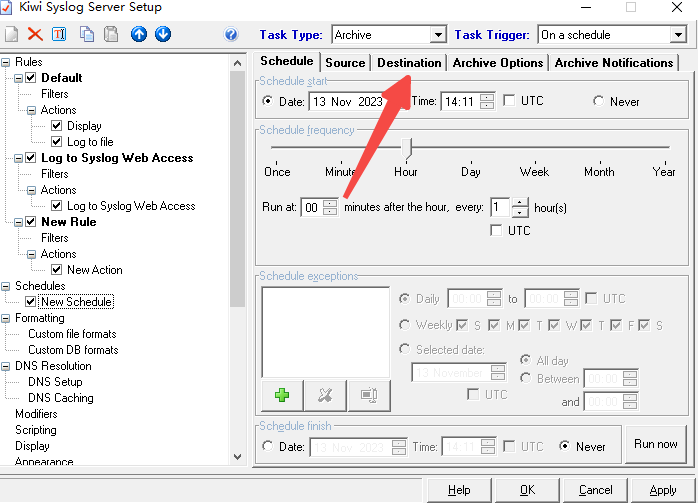Image resolution: width=698 pixels, height=503 pixels.
Task: Click the Week mark on frequency slider
Action: pyautogui.click(x=534, y=172)
